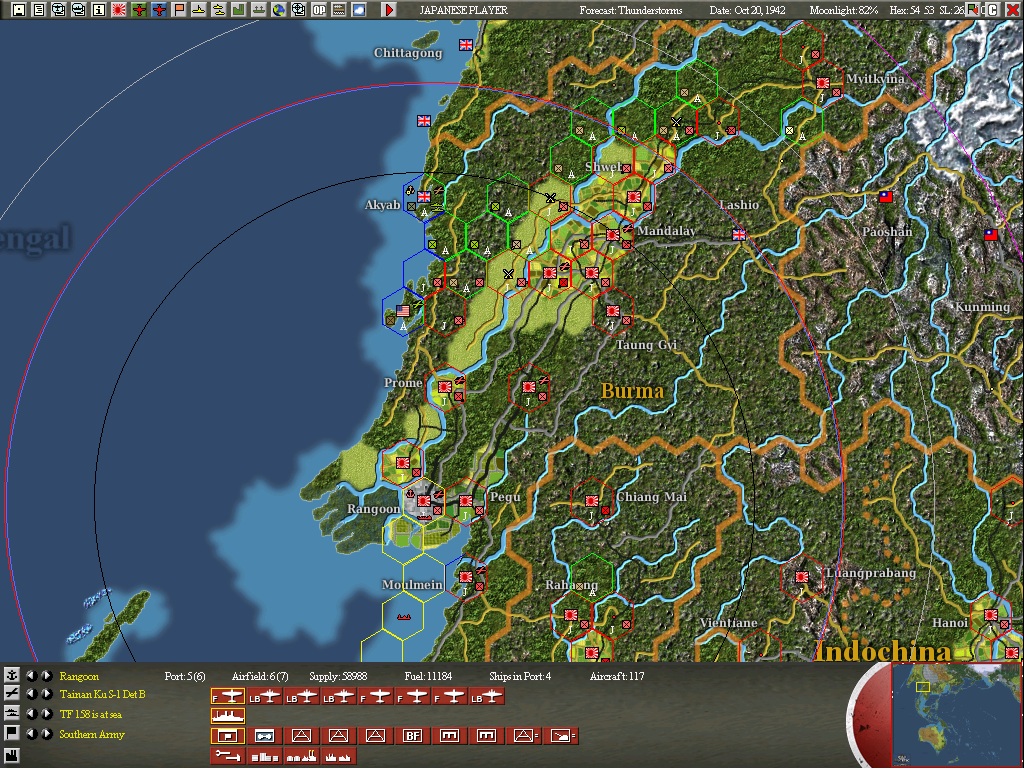Image resolution: width=1027 pixels, height=770 pixels.
Task: Select the Prome Japanese unit hex
Action: [445, 388]
